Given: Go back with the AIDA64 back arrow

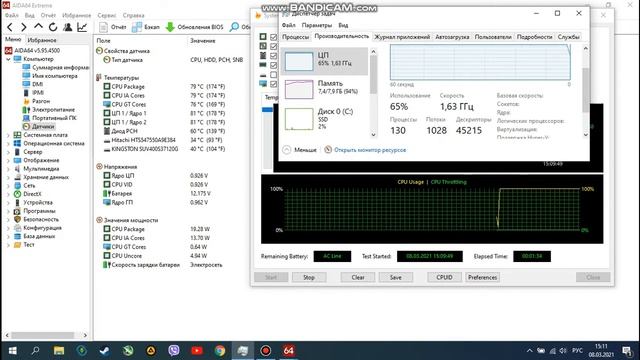Looking at the screenshot, I should point(10,27).
